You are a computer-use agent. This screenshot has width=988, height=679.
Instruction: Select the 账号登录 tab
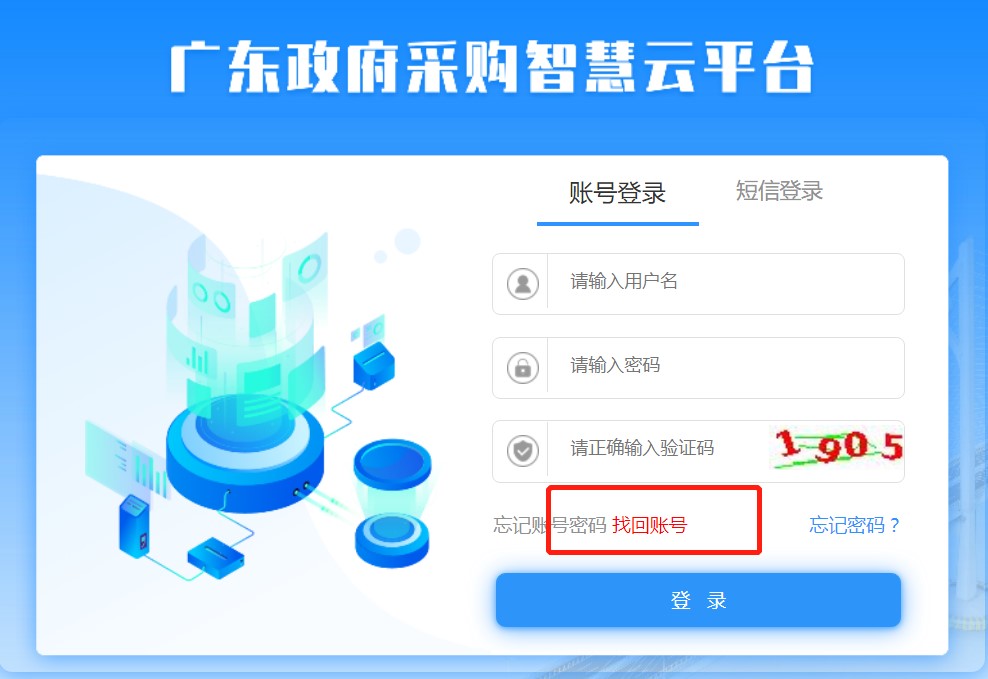(x=618, y=193)
